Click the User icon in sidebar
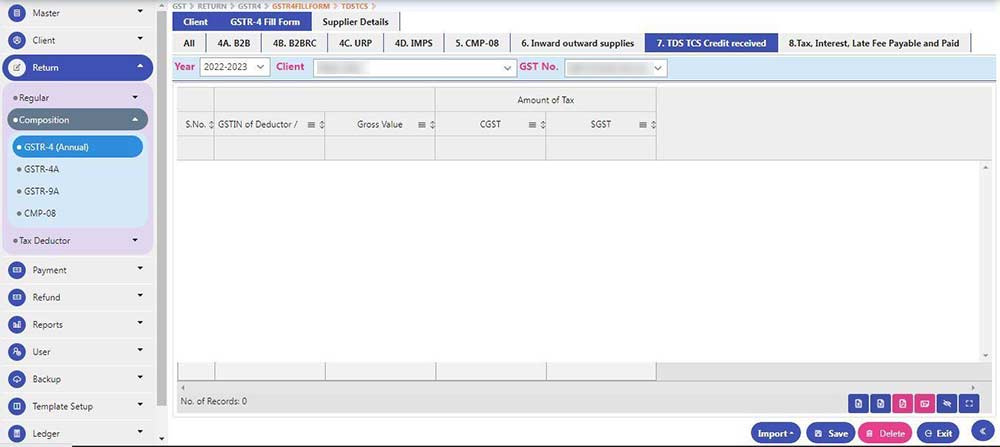This screenshot has height=447, width=1000. [16, 352]
